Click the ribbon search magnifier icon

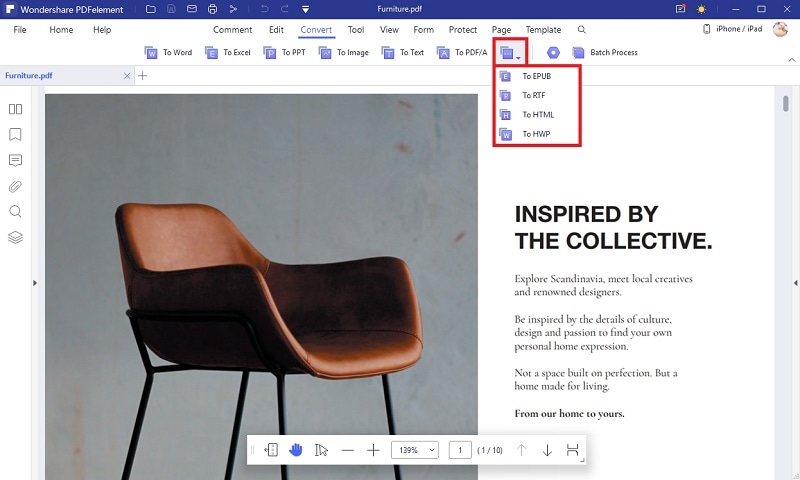click(x=582, y=30)
